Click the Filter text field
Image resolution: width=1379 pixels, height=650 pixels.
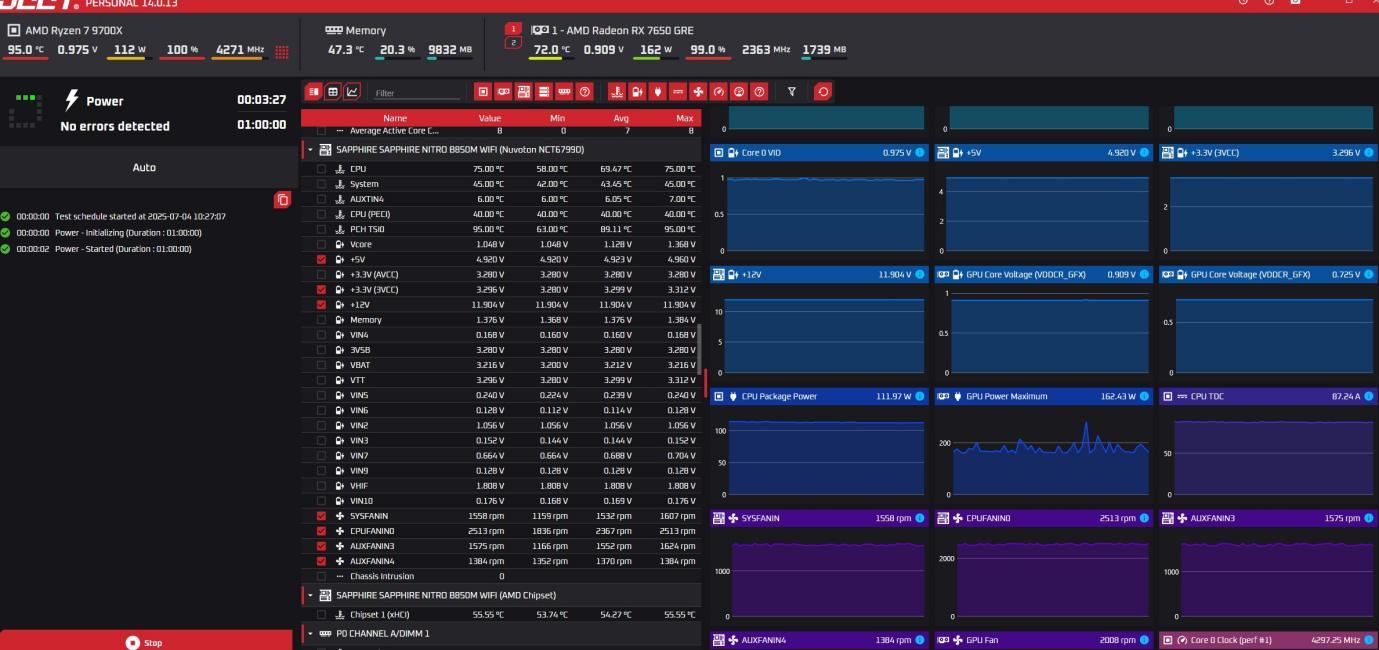(415, 93)
